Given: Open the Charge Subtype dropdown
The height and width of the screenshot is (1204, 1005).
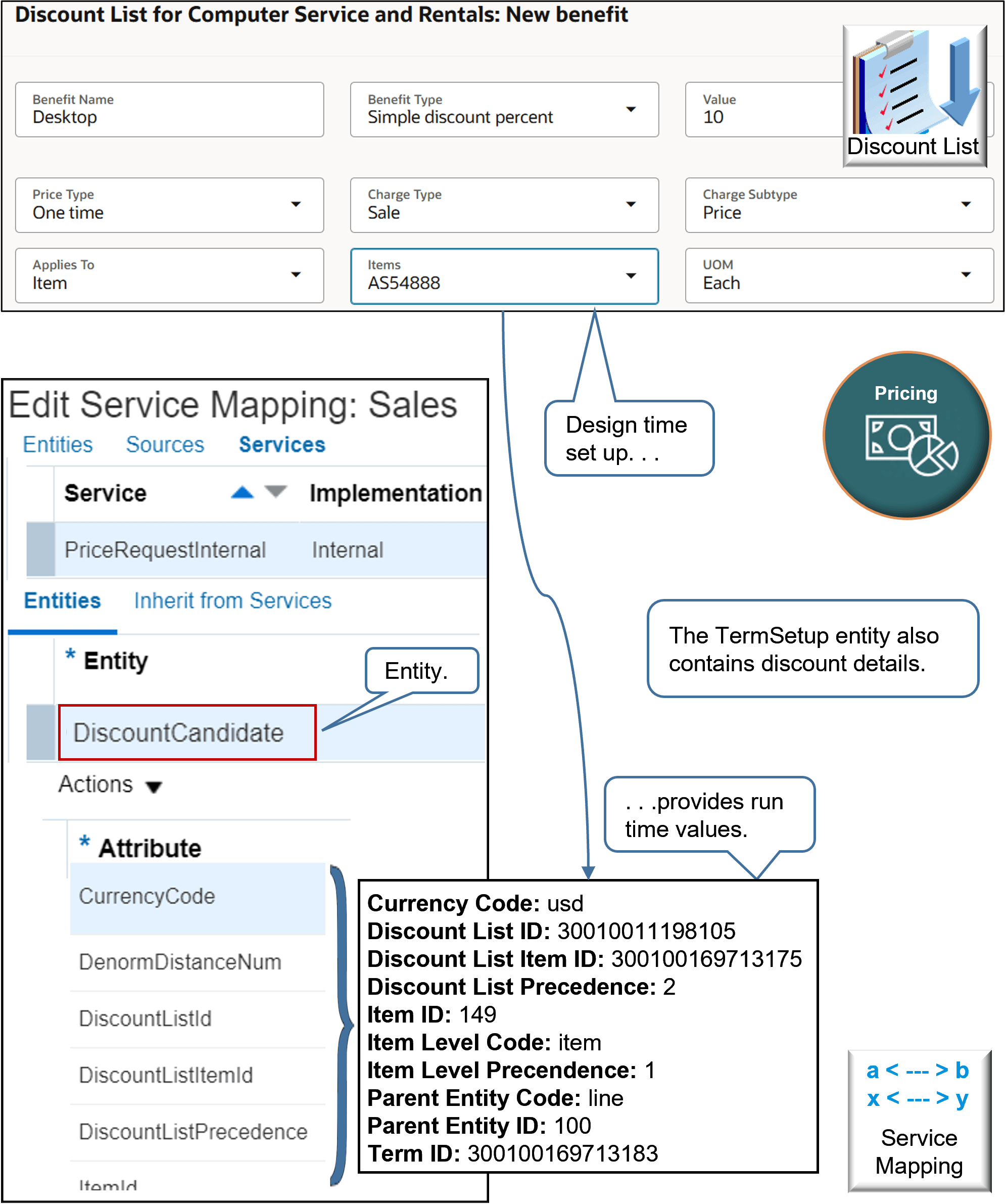Looking at the screenshot, I should click(966, 204).
